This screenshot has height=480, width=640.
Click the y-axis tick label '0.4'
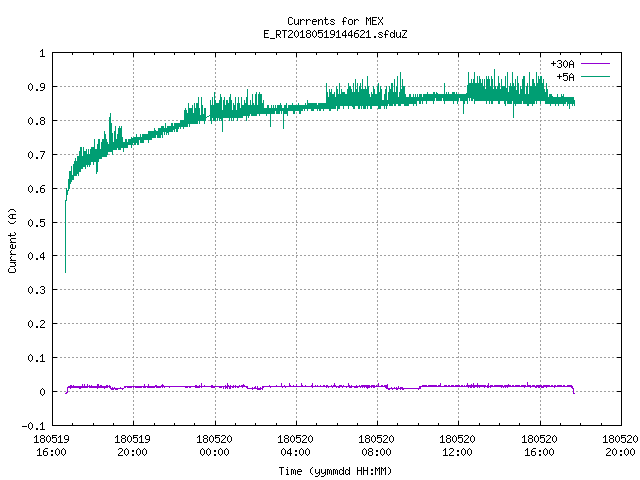[x=36, y=256]
